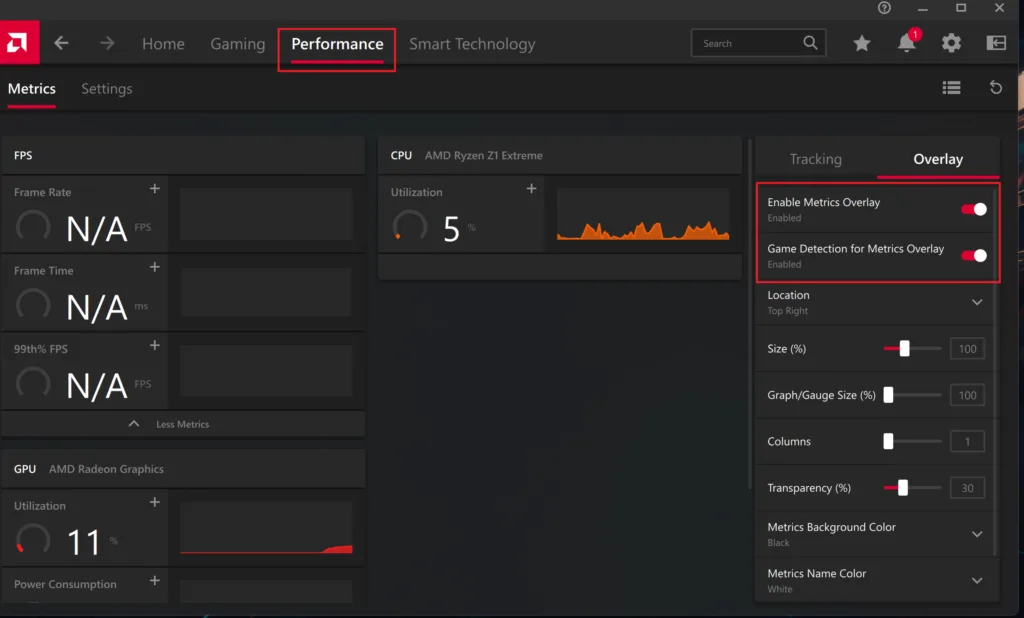This screenshot has height=618, width=1024.
Task: Open Smart Technology tab
Action: pos(472,44)
